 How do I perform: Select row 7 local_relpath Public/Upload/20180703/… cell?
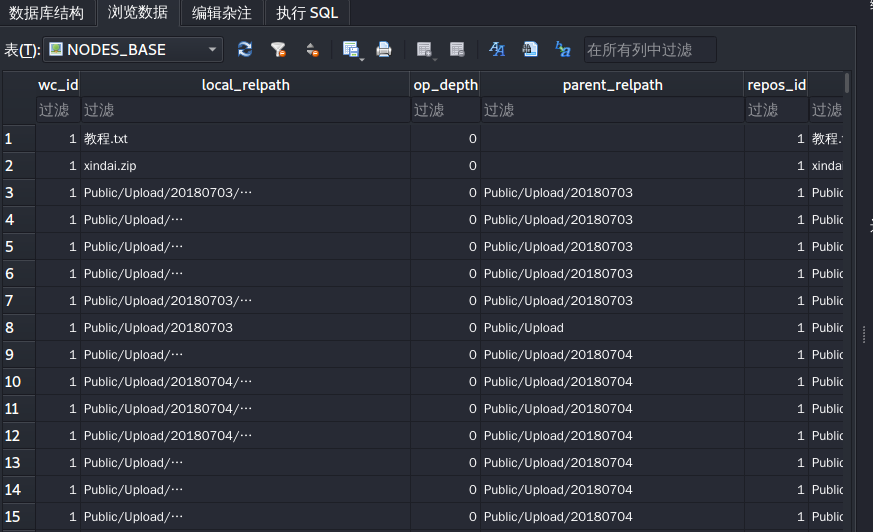pos(246,301)
